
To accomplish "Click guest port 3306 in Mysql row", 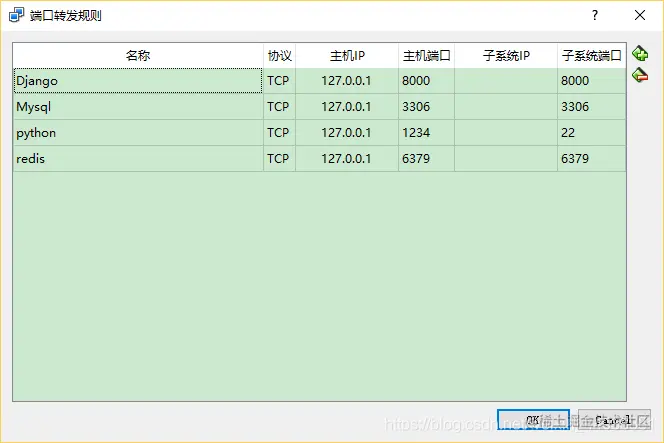I will tap(592, 107).
